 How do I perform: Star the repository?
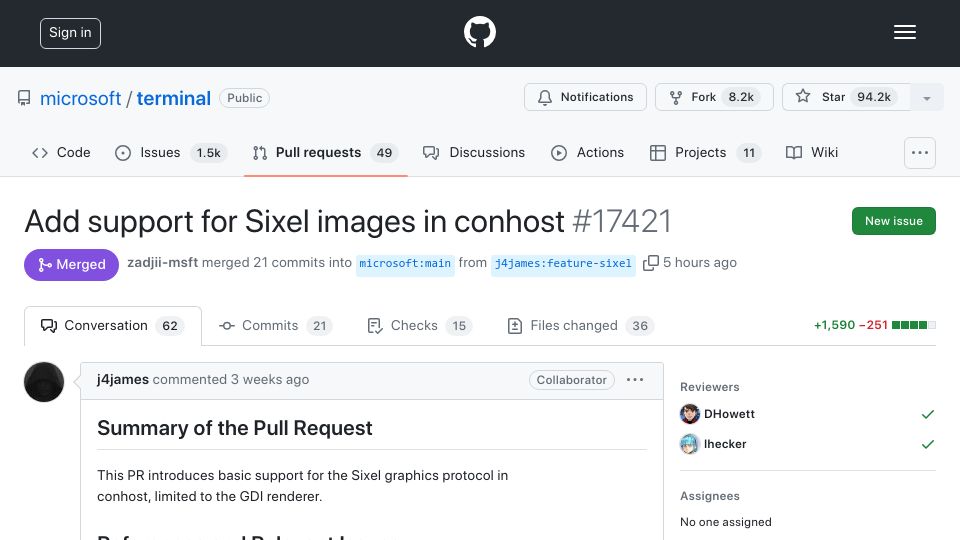pyautogui.click(x=846, y=97)
